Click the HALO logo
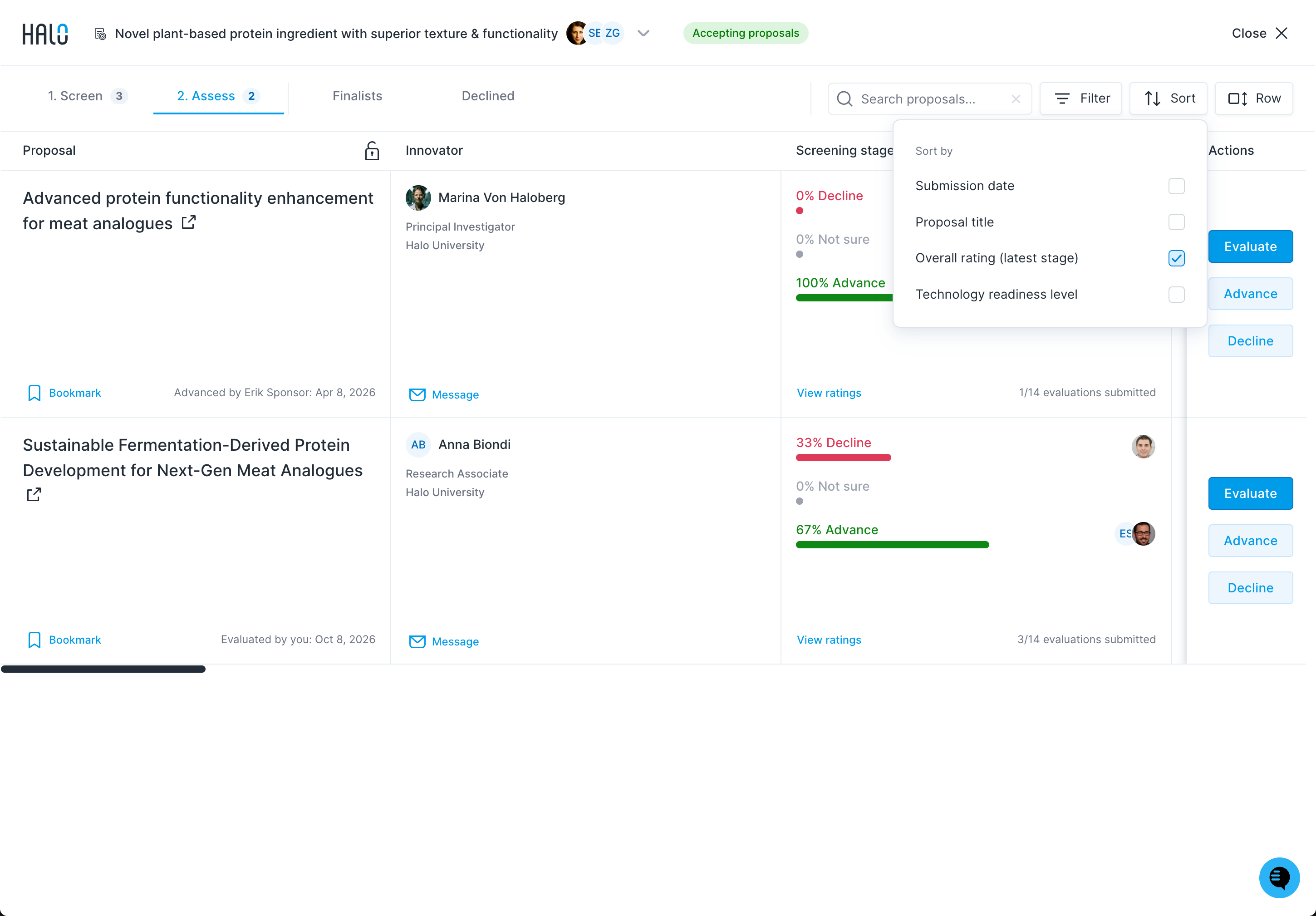This screenshot has width=1316, height=916. [45, 34]
